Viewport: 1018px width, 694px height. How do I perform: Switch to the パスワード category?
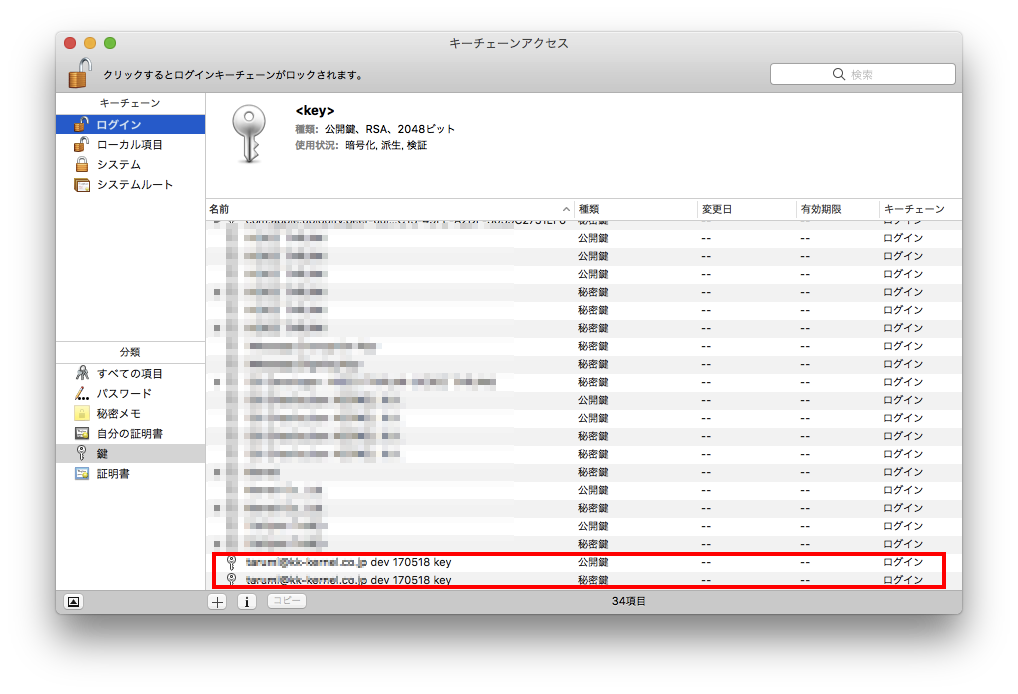[x=124, y=394]
